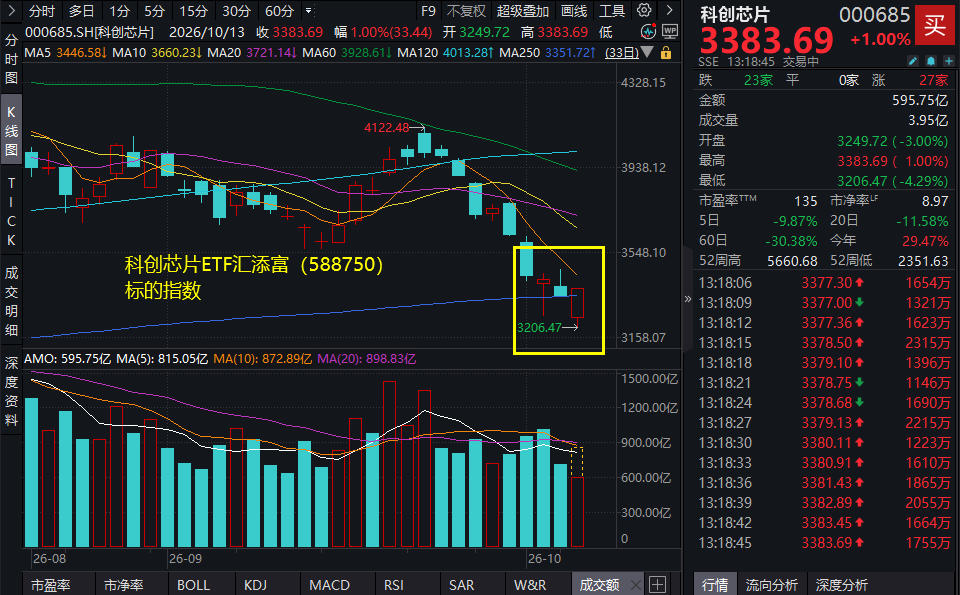Expand the top toolbar's left arrow
The height and width of the screenshot is (595, 960).
(11, 10)
